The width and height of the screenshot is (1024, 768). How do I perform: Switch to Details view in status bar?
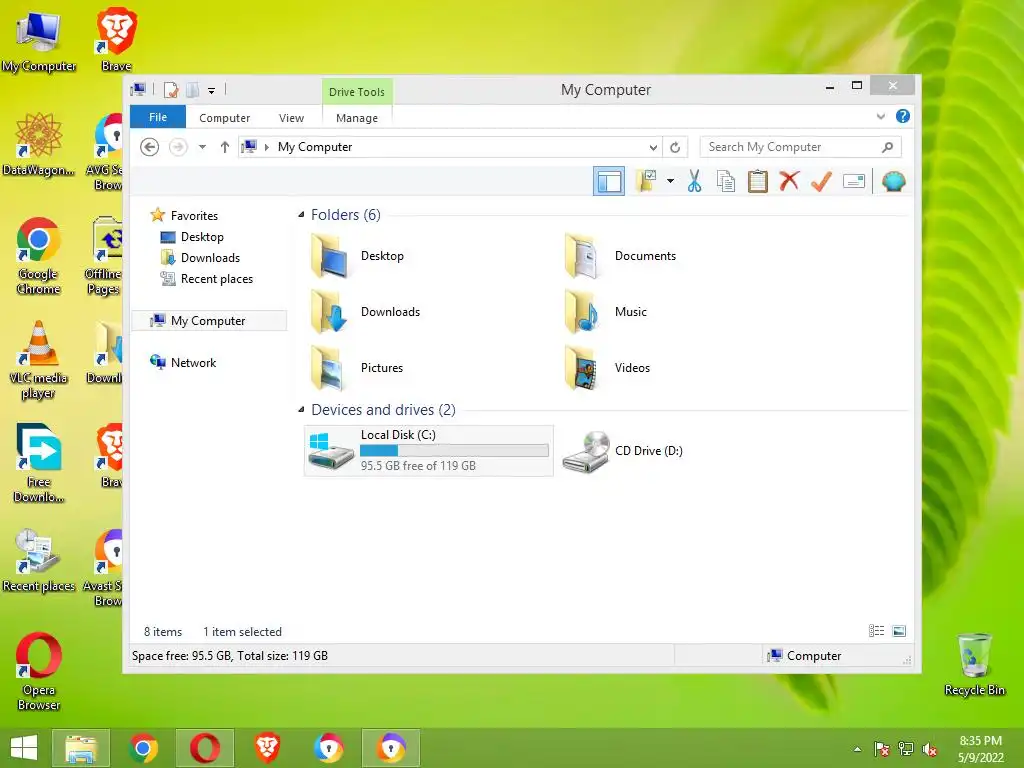[876, 631]
